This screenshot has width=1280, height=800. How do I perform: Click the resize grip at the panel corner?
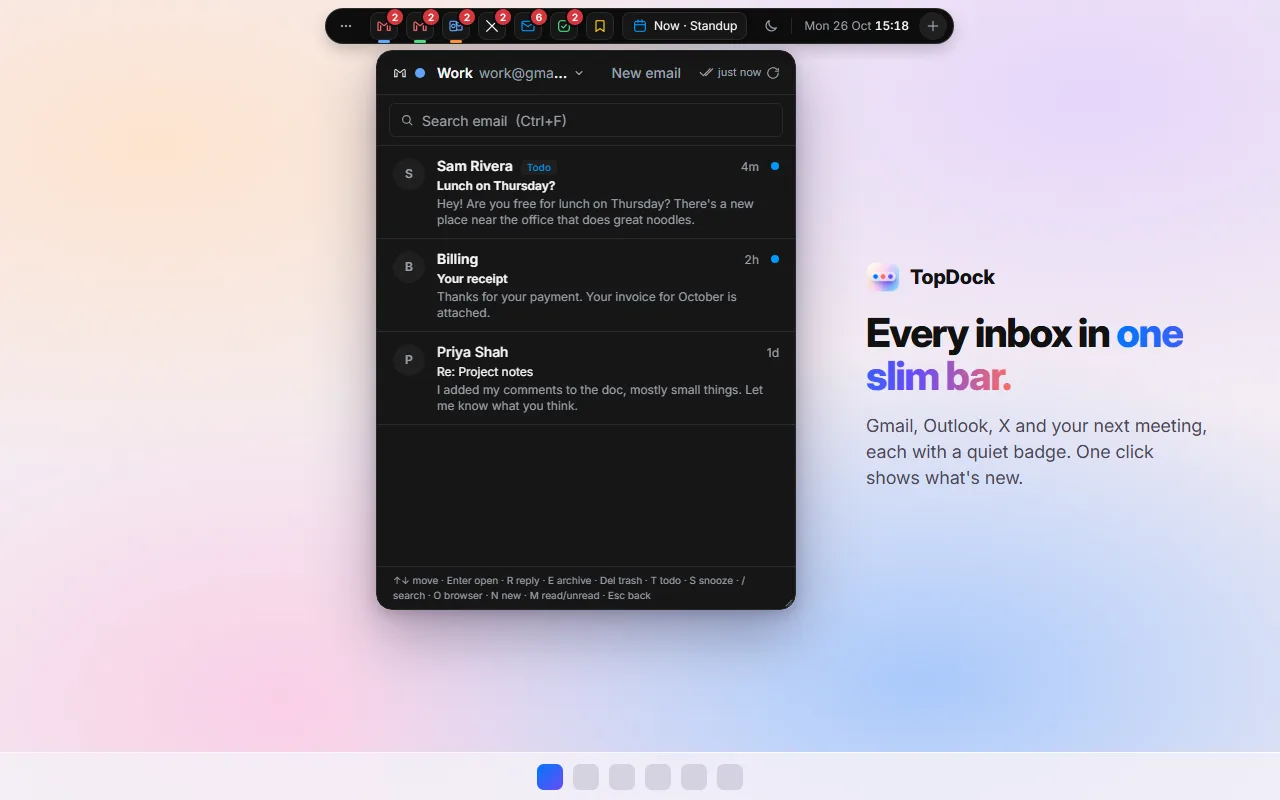[x=788, y=602]
